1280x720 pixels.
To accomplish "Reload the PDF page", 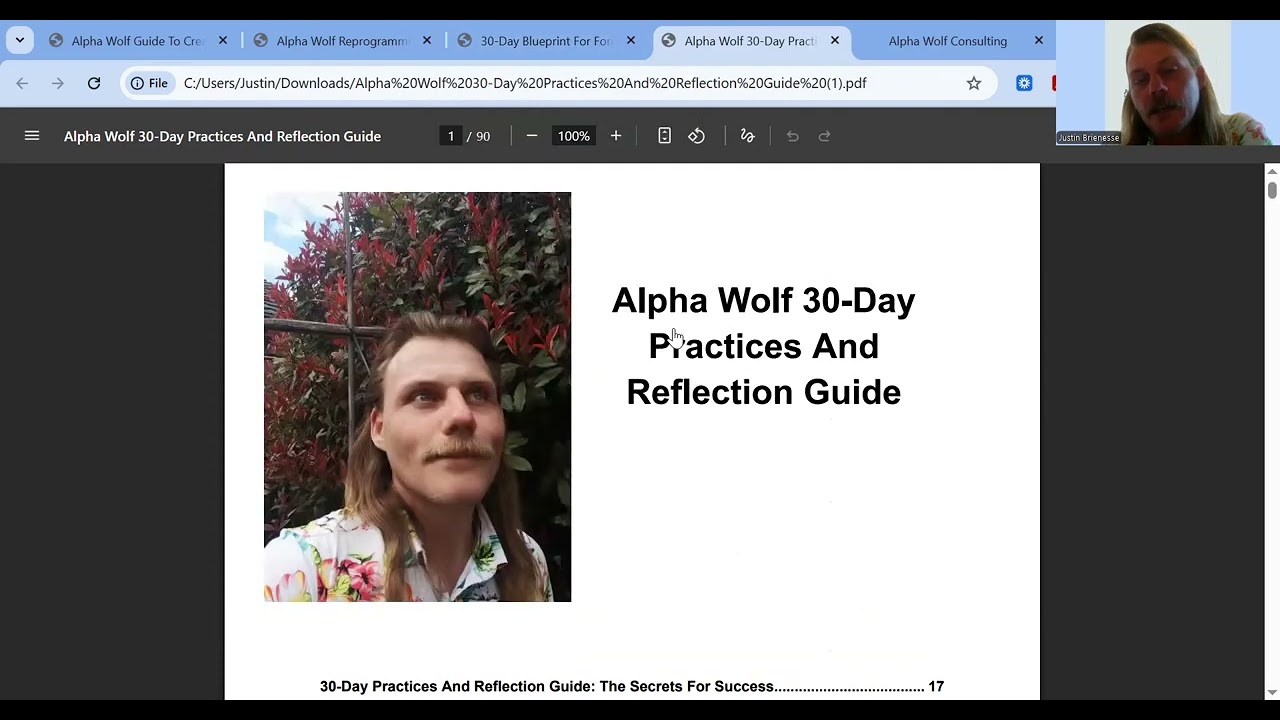I will click(x=94, y=83).
